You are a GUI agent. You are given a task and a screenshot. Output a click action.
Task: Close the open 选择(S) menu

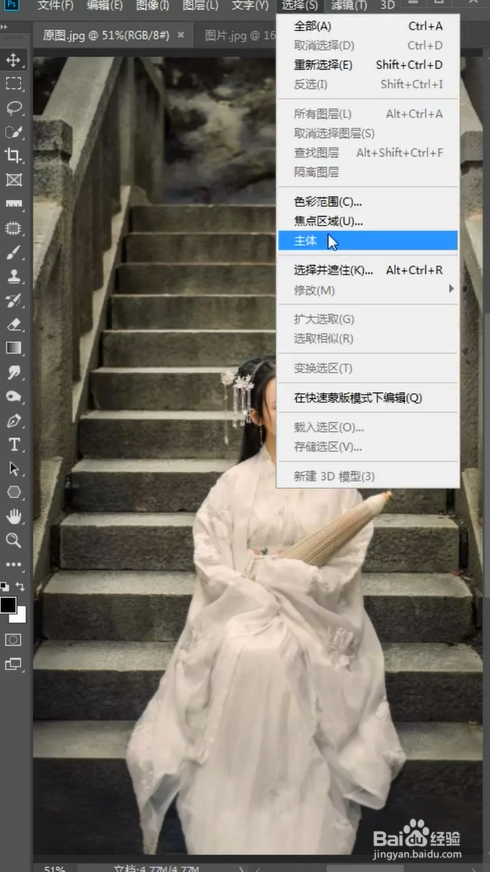tap(300, 6)
